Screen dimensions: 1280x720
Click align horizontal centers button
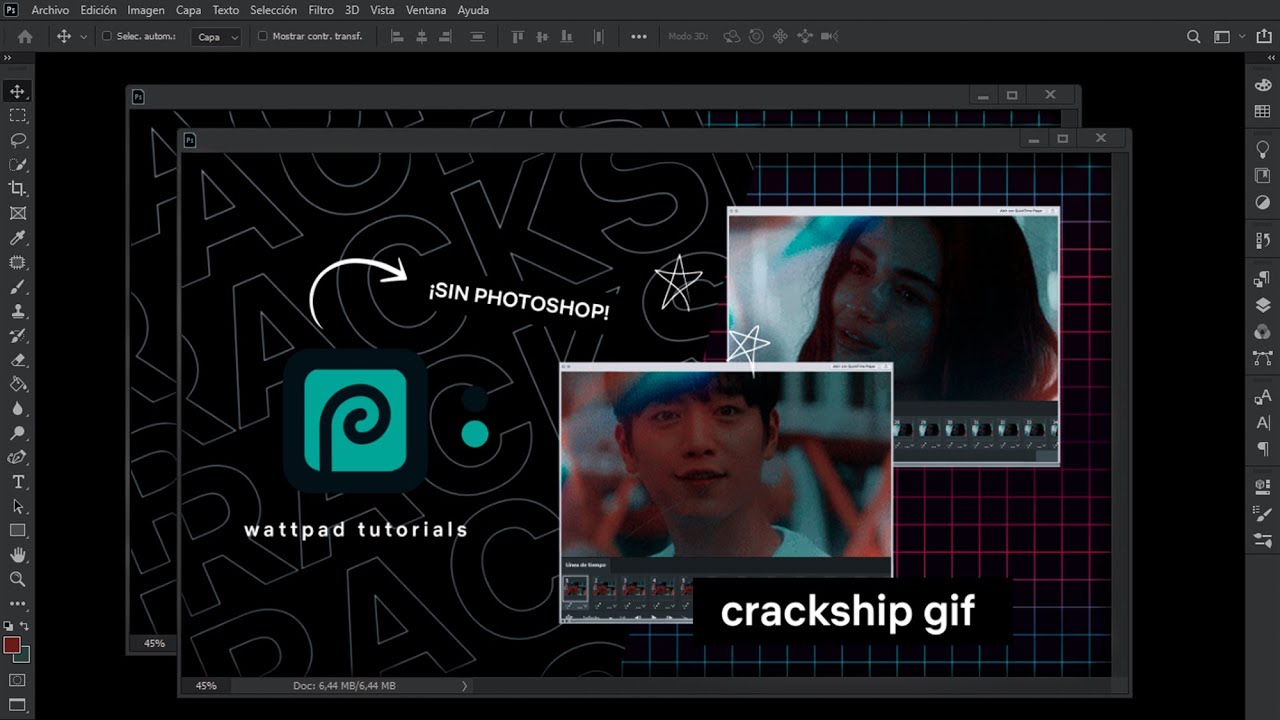[x=421, y=36]
